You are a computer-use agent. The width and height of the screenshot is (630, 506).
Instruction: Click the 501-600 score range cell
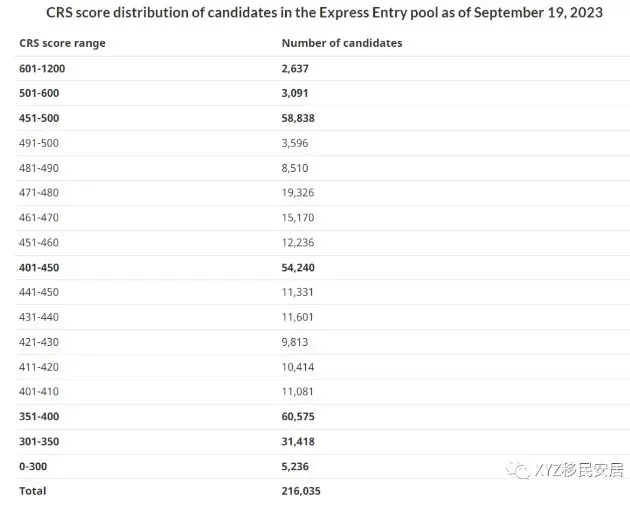coord(39,93)
